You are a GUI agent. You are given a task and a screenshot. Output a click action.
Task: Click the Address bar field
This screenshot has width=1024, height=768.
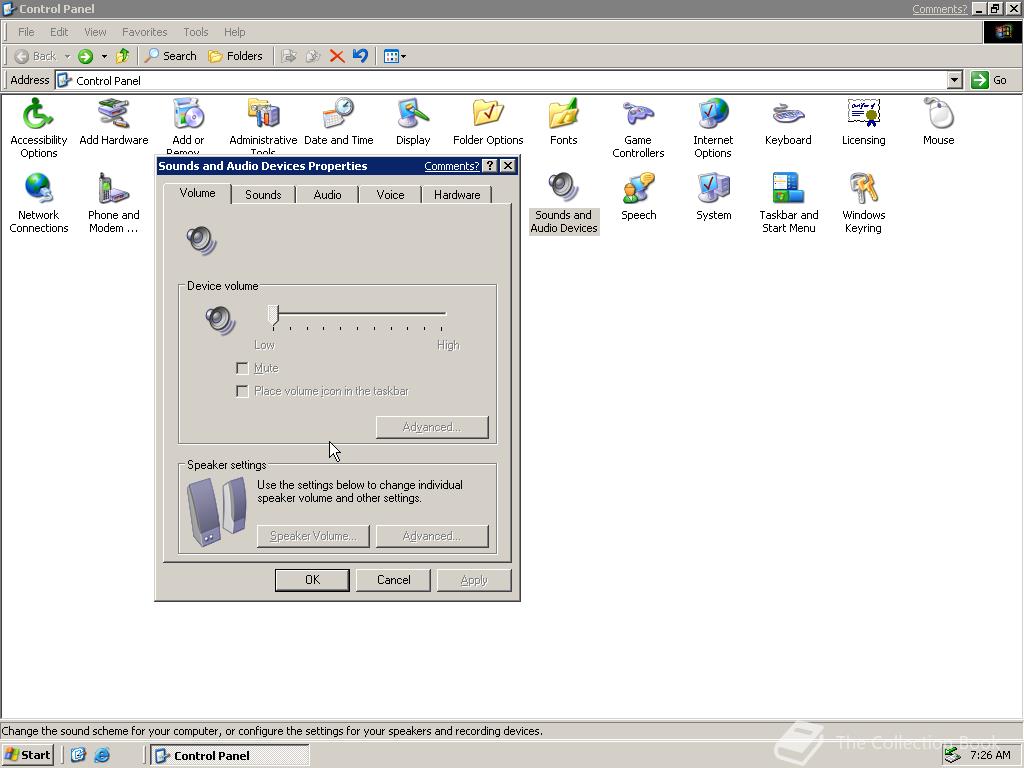pyautogui.click(x=500, y=80)
